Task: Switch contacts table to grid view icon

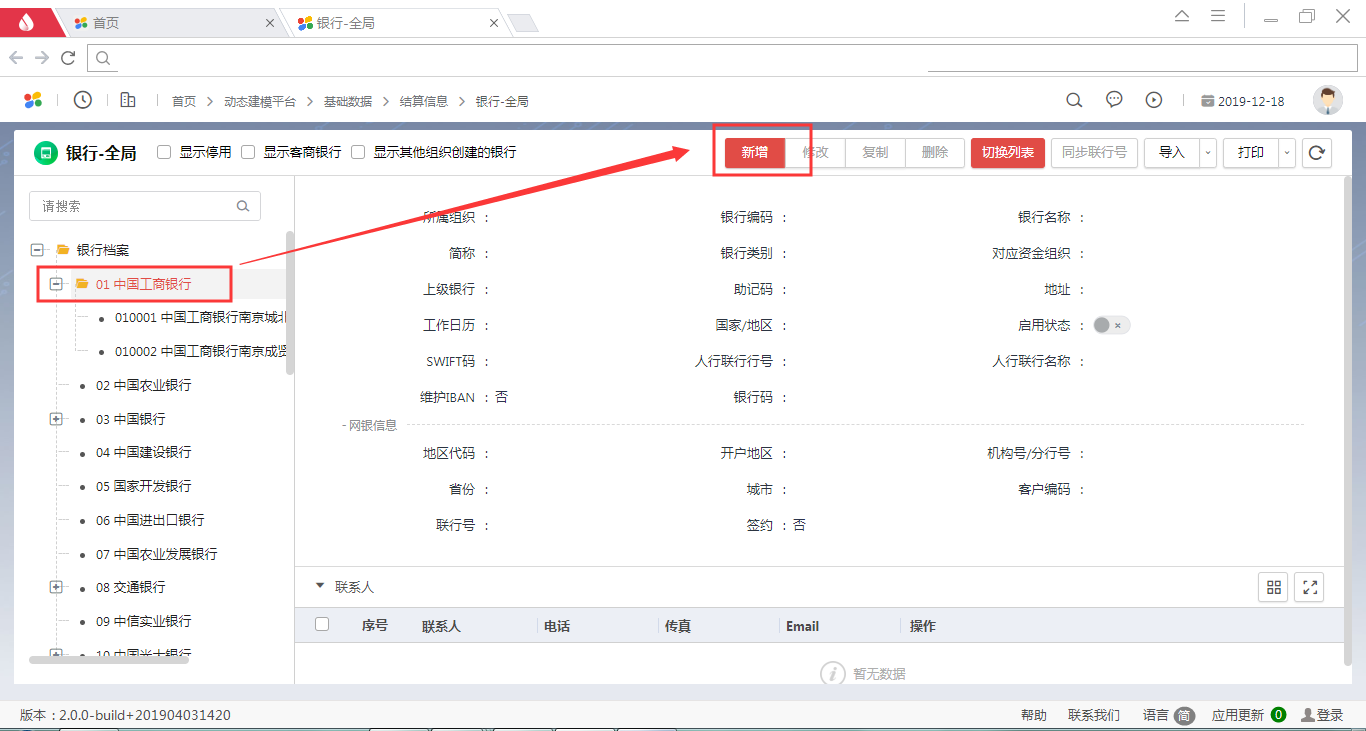Action: pos(1273,588)
